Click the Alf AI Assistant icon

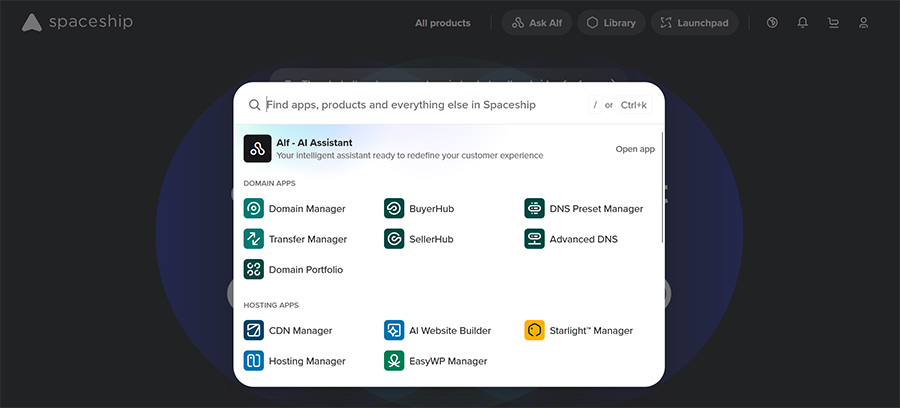click(x=257, y=149)
